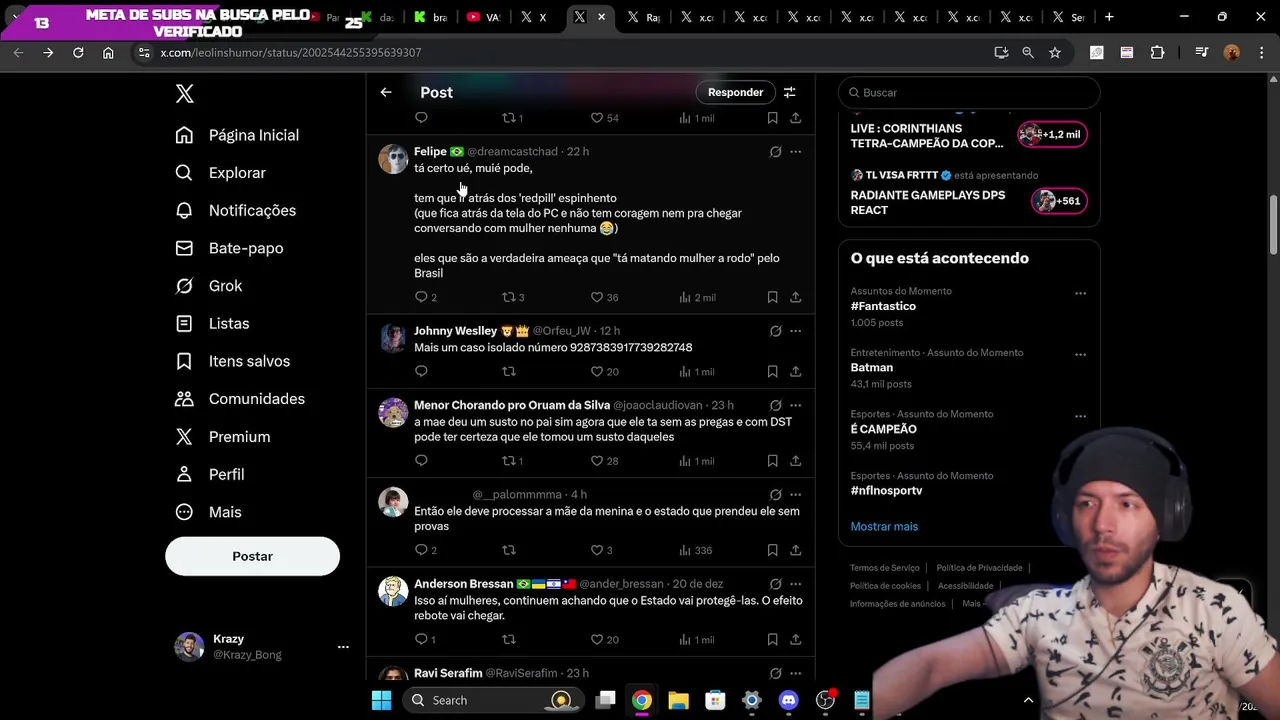Open File Explorer from taskbar
This screenshot has height=720, width=1280.
(678, 700)
